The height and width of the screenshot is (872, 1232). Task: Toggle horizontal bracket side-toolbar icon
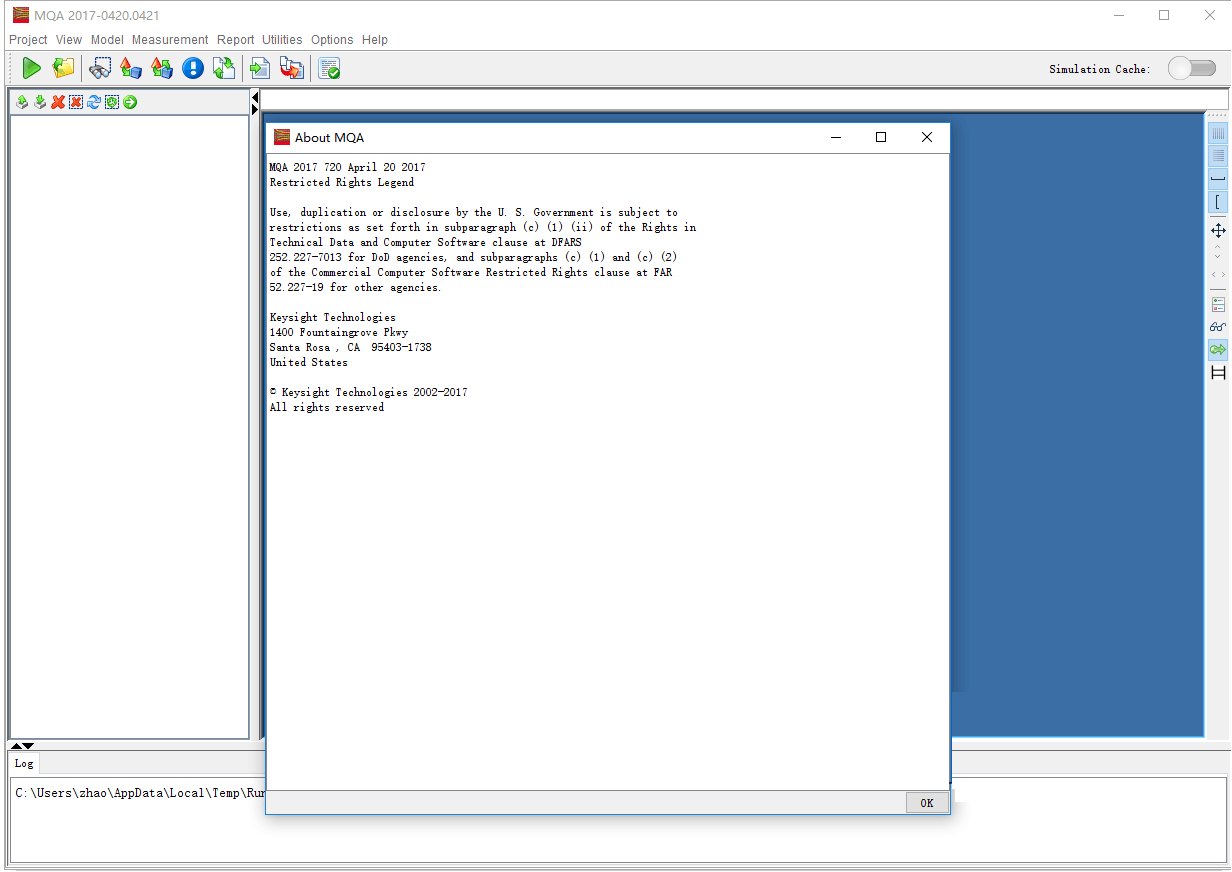(1218, 179)
